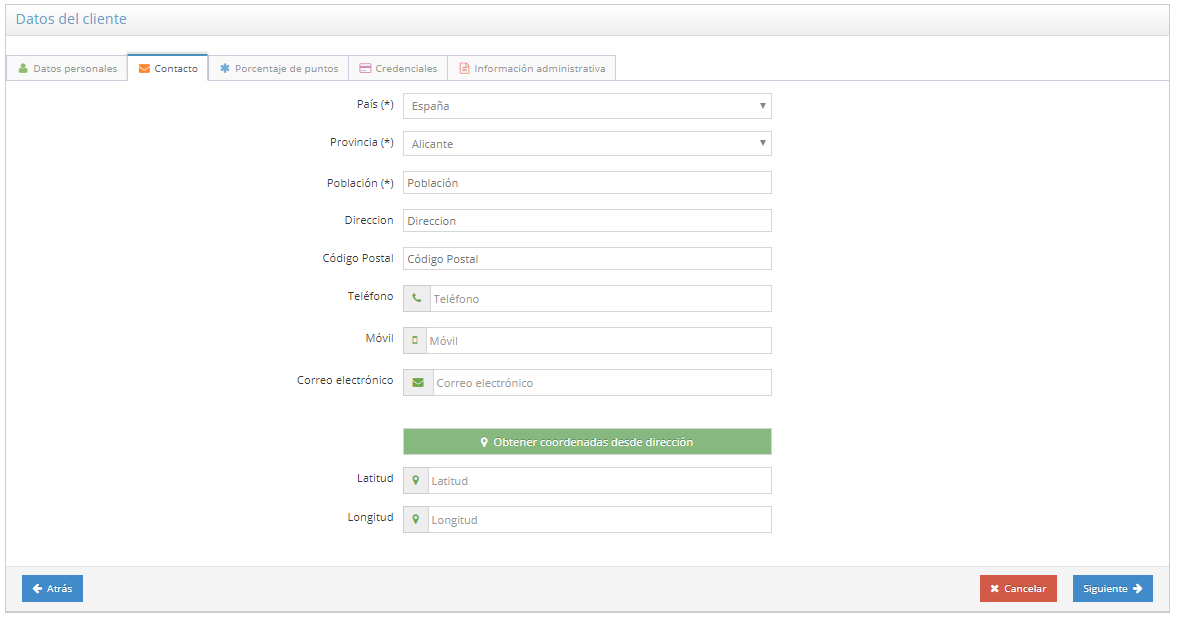The width and height of the screenshot is (1177, 619).
Task: Click the map pin icon beside Longitud
Action: 416,520
